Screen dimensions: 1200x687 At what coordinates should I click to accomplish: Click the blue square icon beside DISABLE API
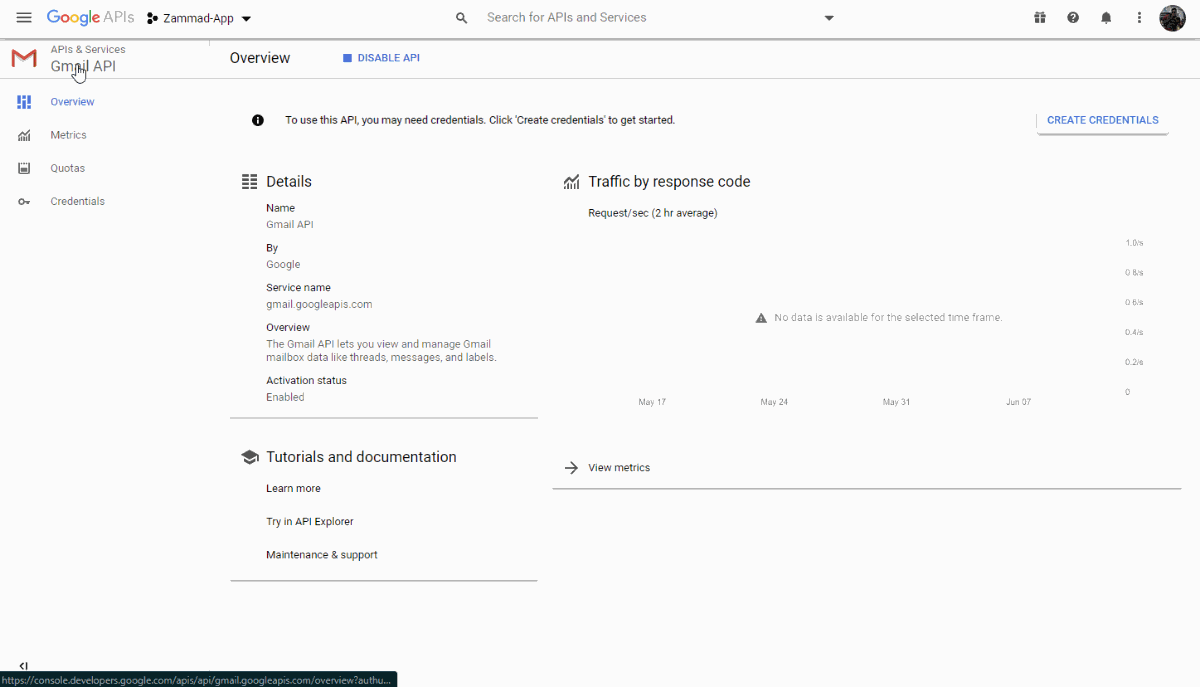pyautogui.click(x=347, y=58)
